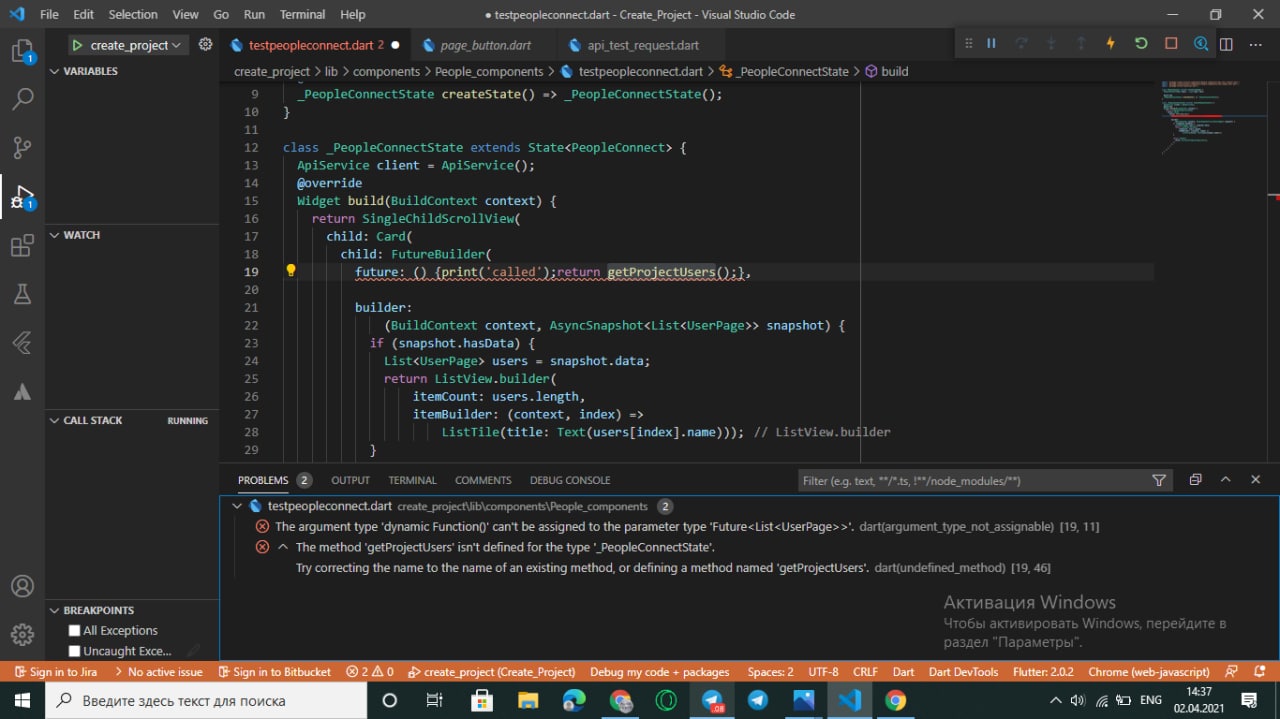Click the problems filter funnel icon

[x=1159, y=480]
